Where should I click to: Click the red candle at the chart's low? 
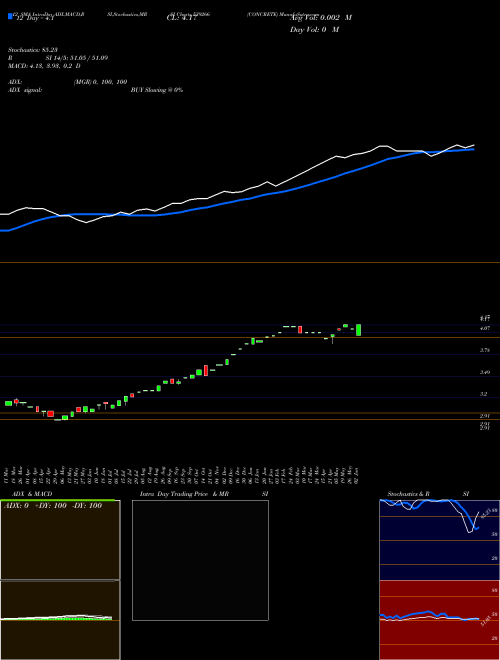coord(51,414)
